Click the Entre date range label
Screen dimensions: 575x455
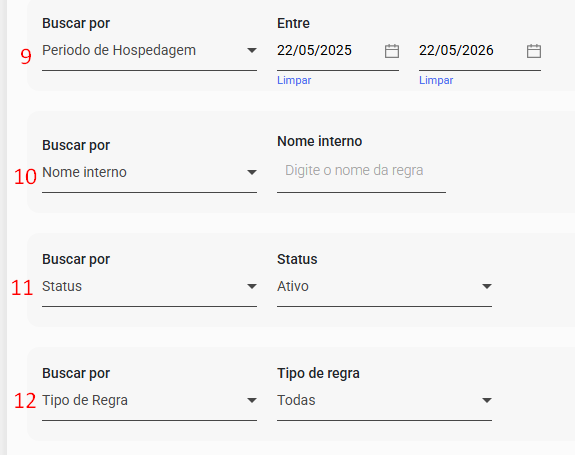(293, 23)
